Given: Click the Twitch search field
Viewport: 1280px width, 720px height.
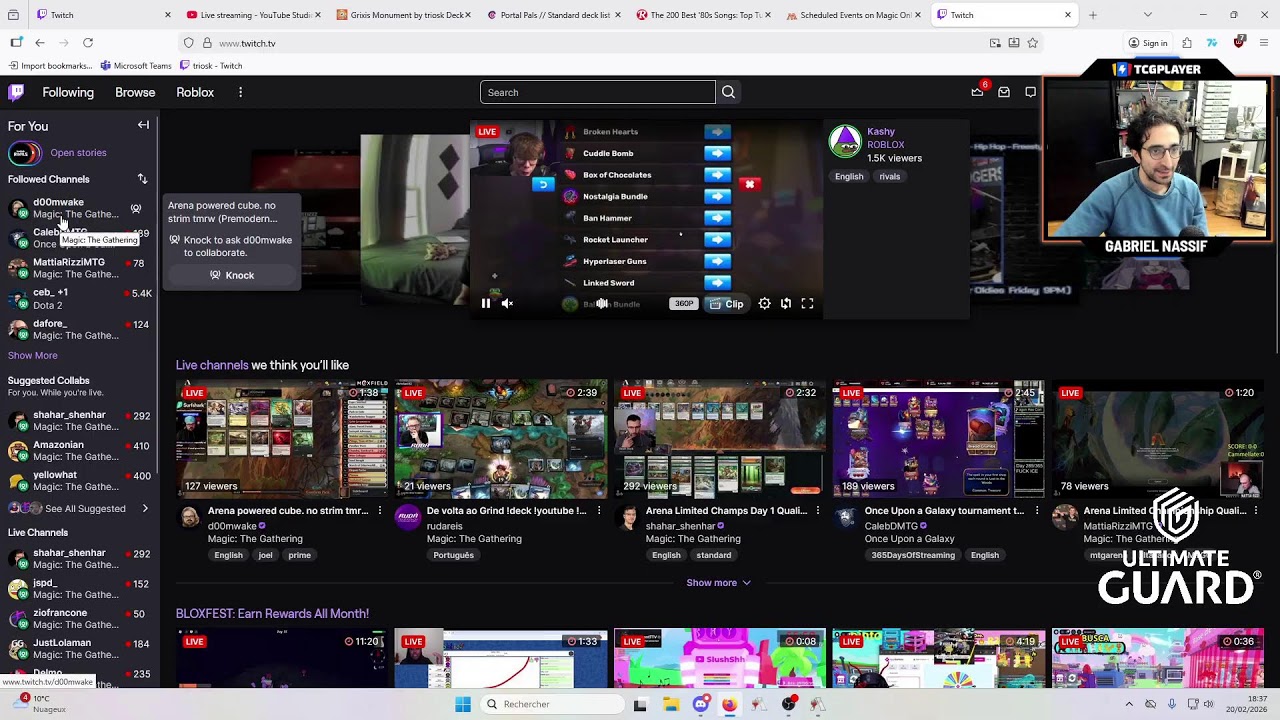Looking at the screenshot, I should tap(598, 92).
